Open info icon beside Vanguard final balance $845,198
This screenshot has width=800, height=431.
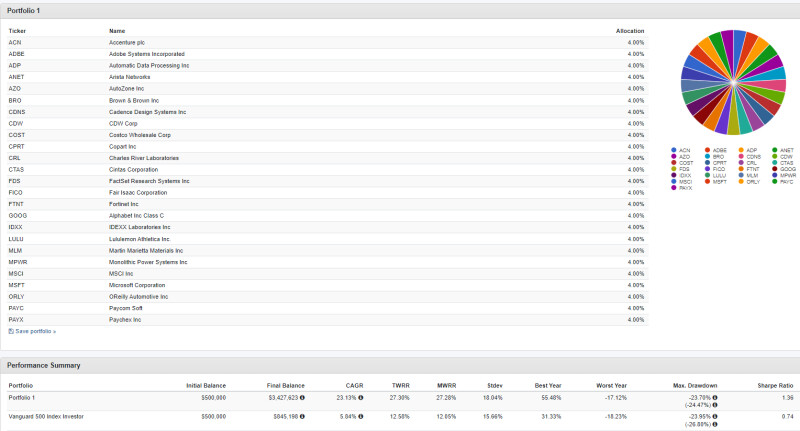click(302, 417)
